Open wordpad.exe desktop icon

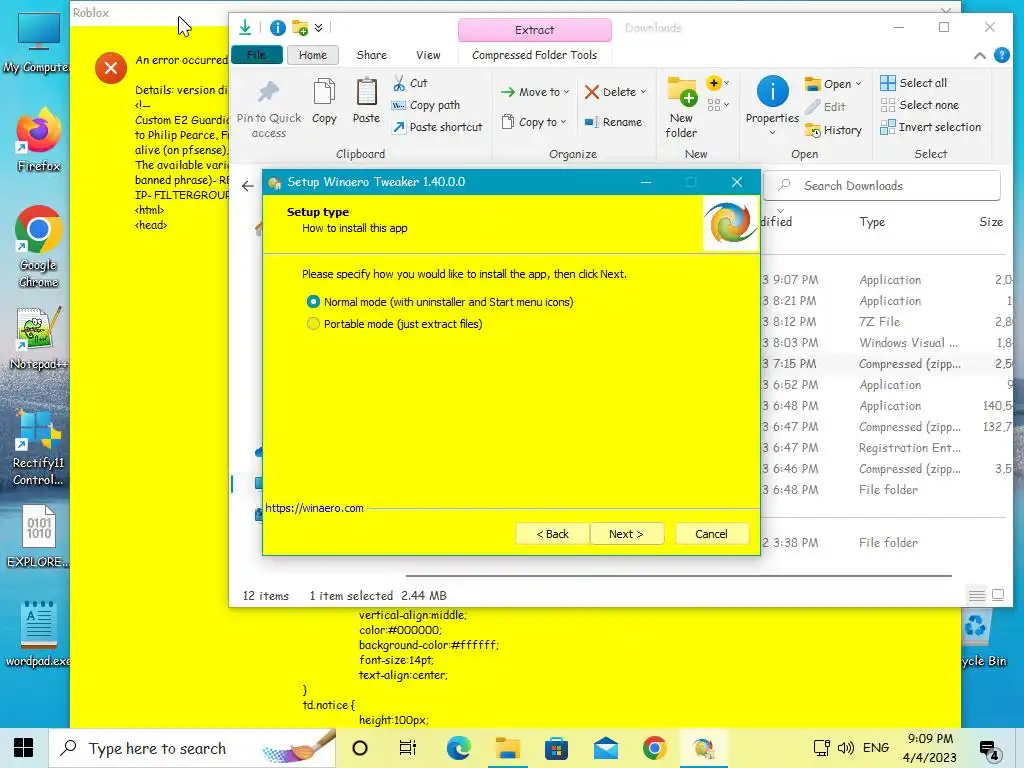point(39,633)
